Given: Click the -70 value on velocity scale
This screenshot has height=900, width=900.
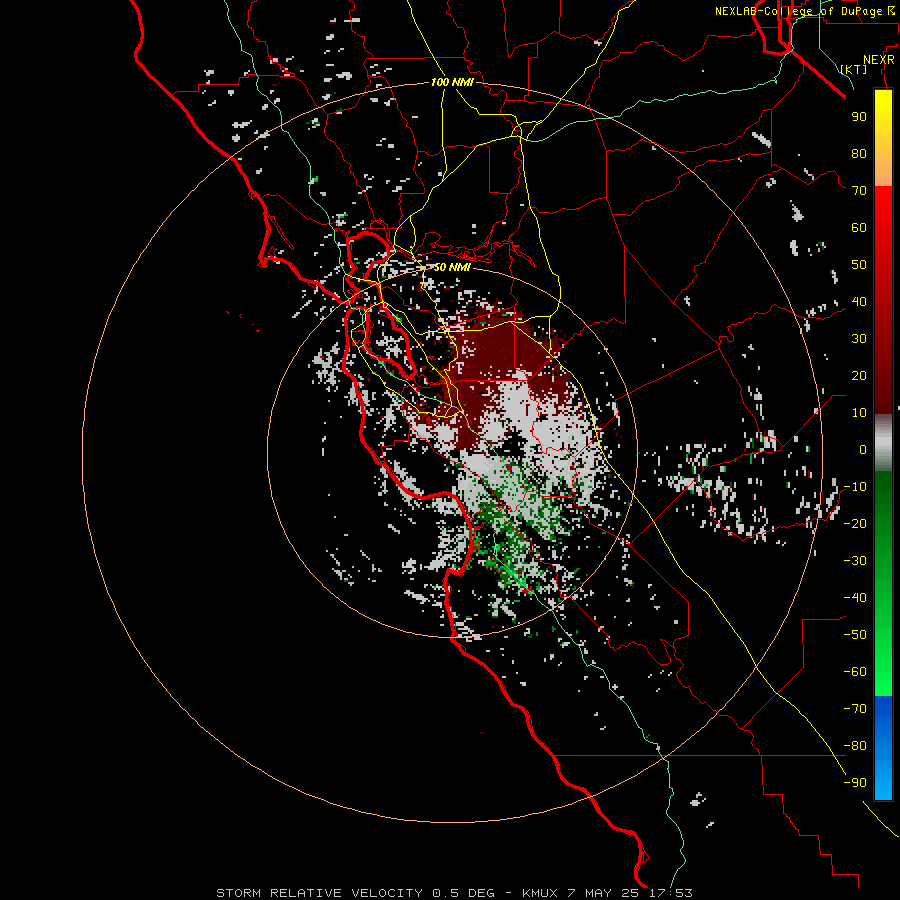Looking at the screenshot, I should click(x=855, y=709).
